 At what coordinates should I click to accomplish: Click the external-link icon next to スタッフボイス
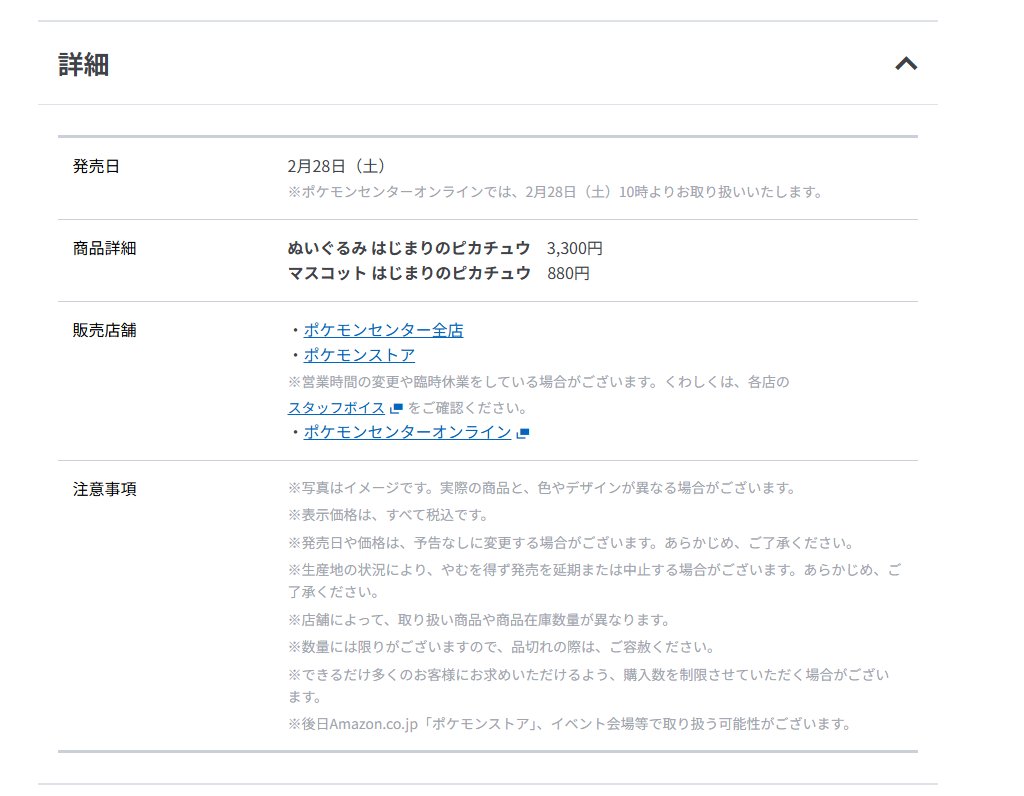396,409
